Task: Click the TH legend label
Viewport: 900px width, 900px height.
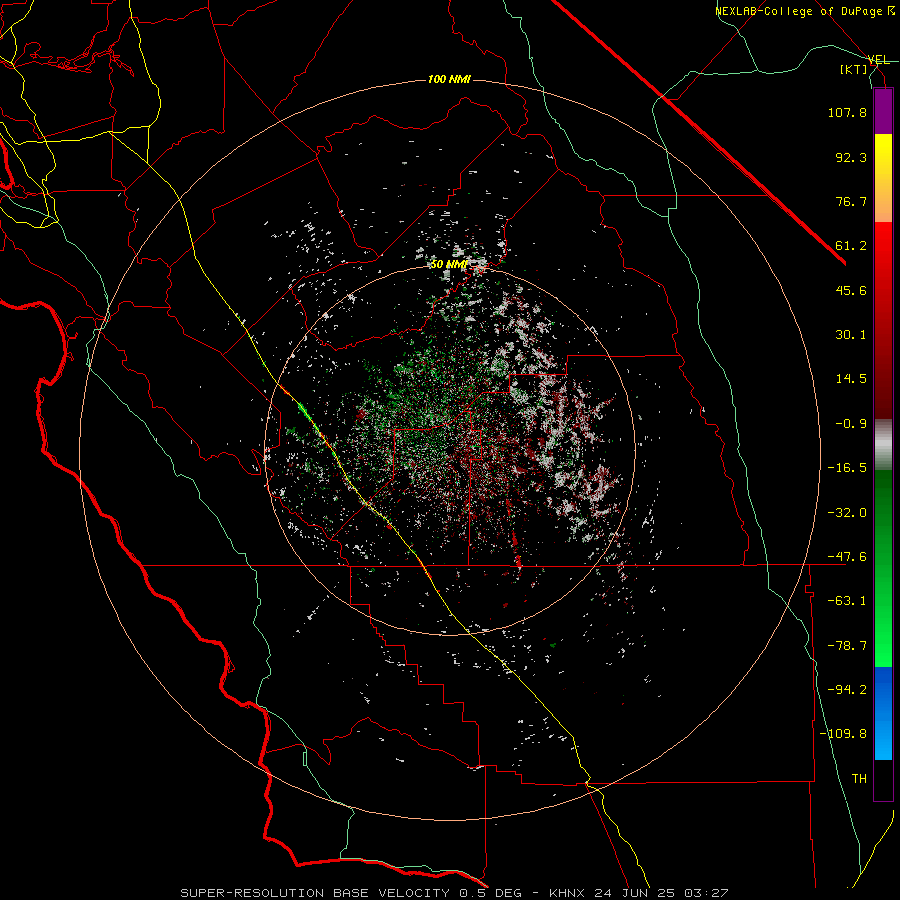Action: [x=859, y=779]
